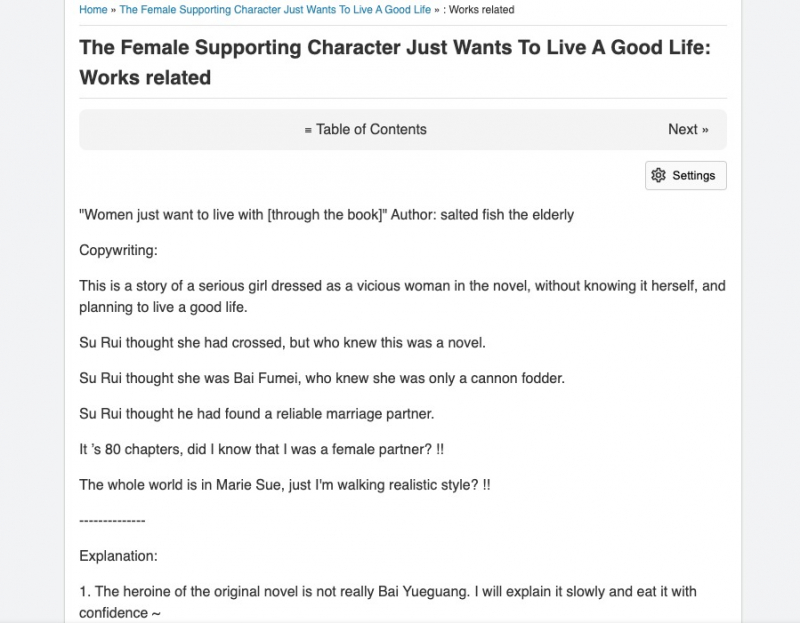Open the Table of Contents
The width and height of the screenshot is (800, 623).
[x=366, y=129]
